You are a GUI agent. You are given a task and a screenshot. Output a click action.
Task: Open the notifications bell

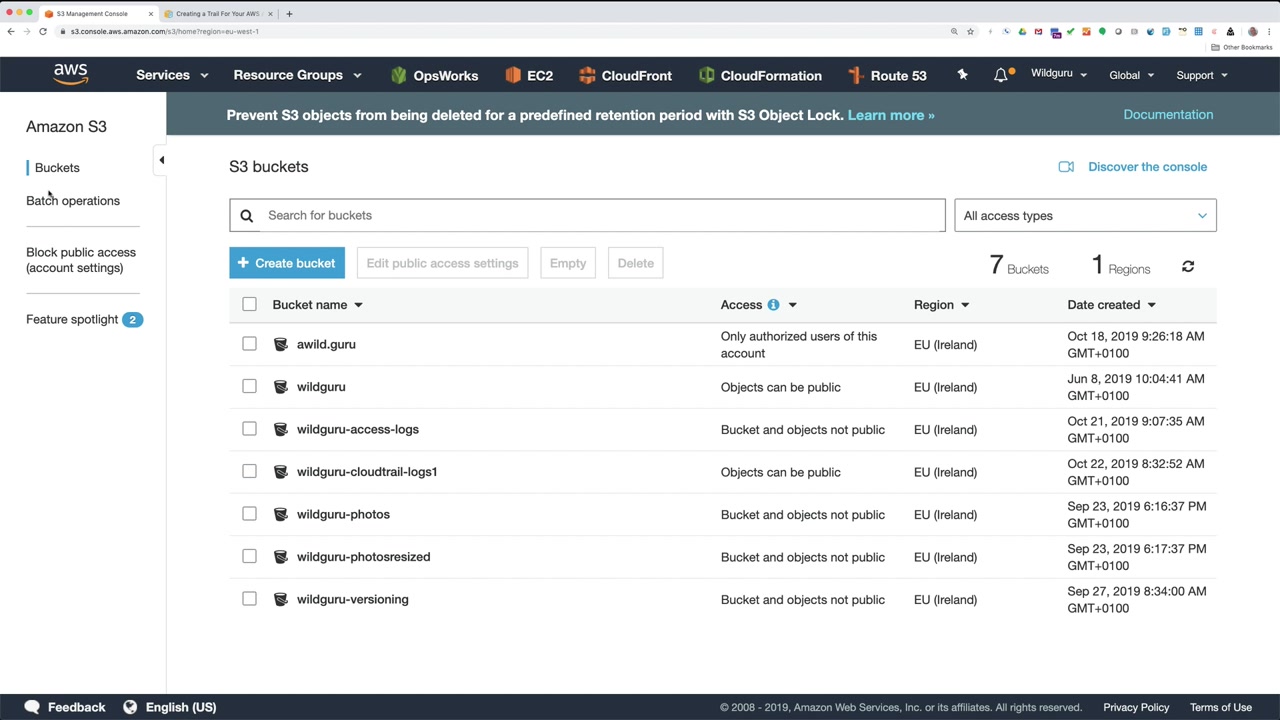pyautogui.click(x=1001, y=75)
